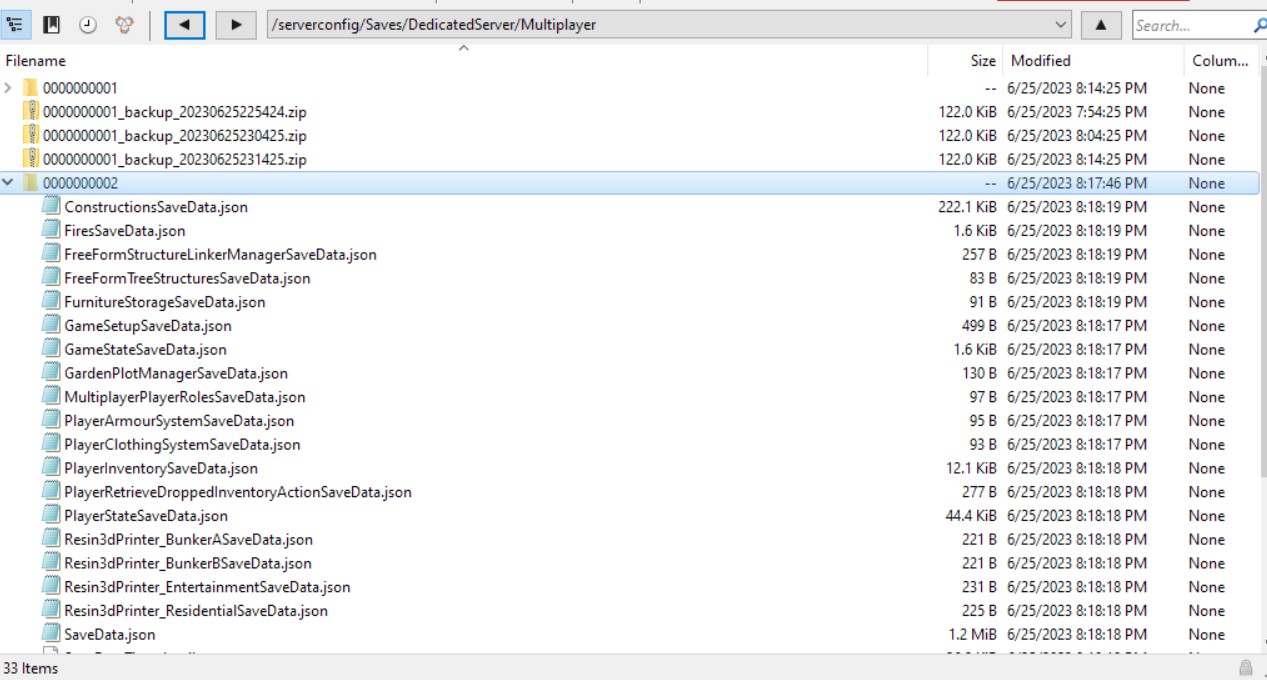This screenshot has height=680, width=1267.
Task: Open the History clock icon
Action: click(x=88, y=25)
